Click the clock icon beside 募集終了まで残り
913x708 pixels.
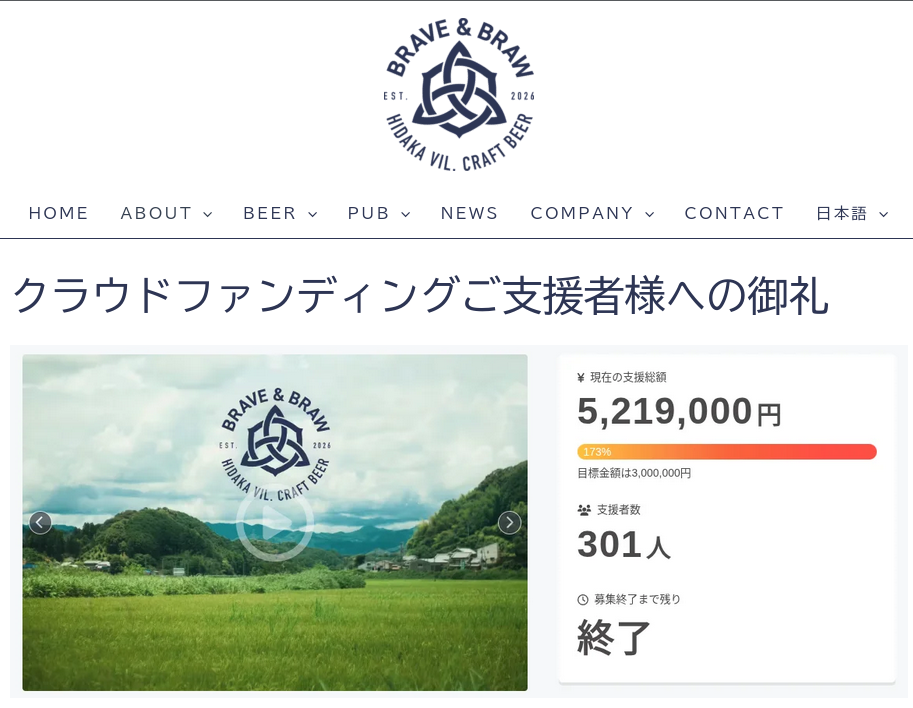coord(583,600)
